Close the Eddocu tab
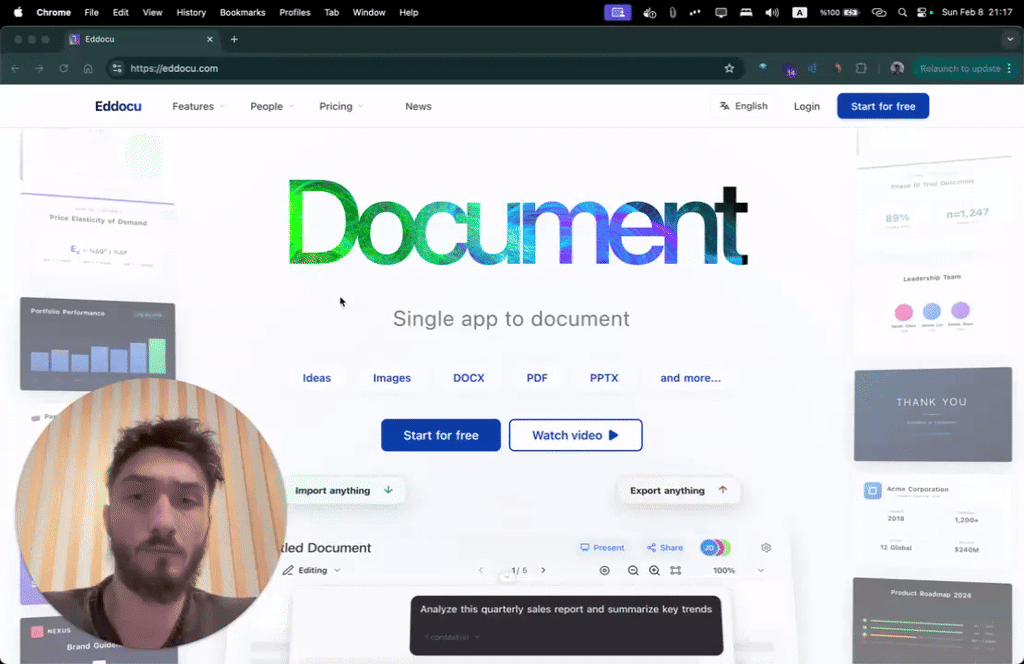 pyautogui.click(x=210, y=39)
